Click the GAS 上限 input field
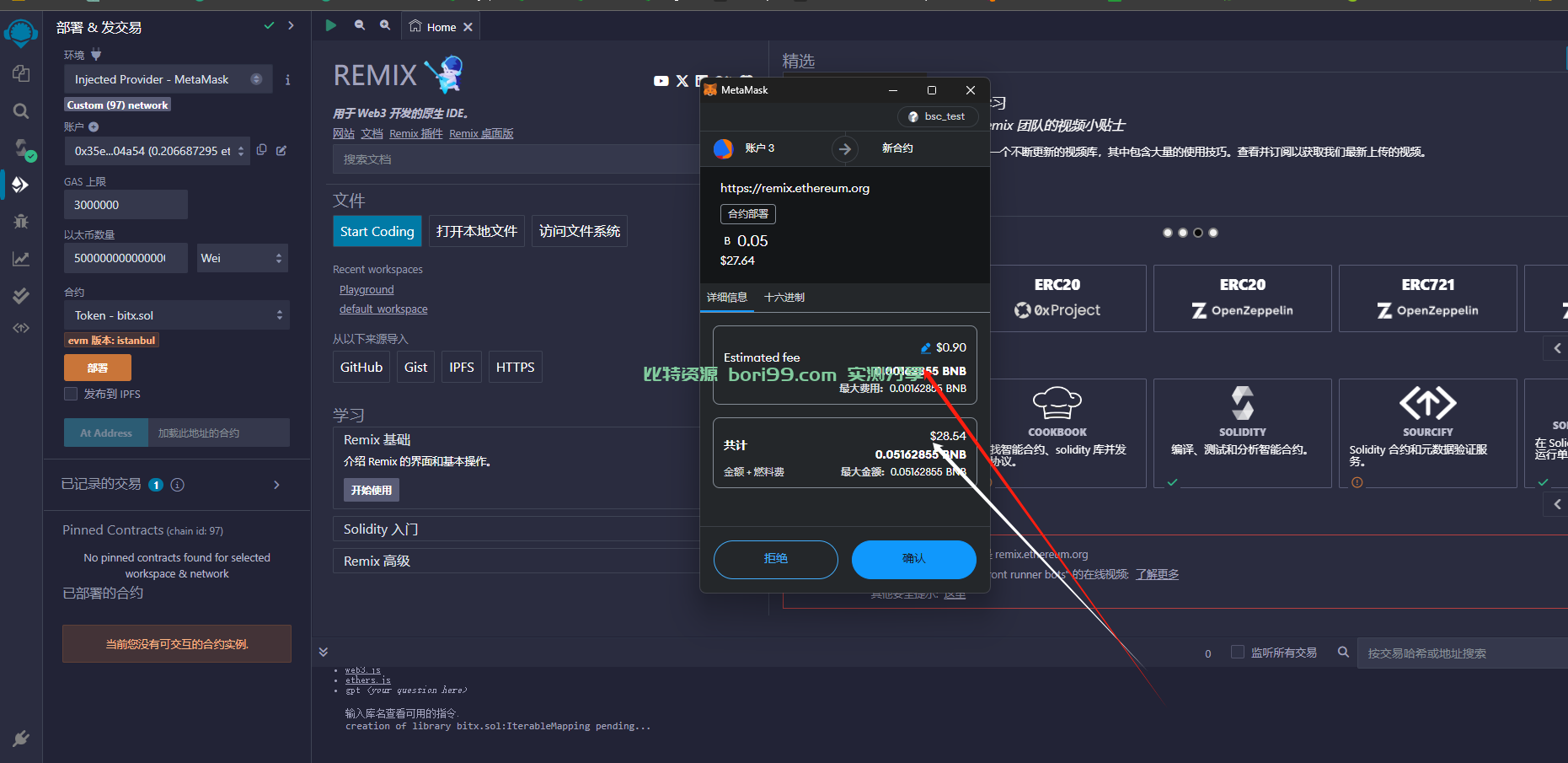The height and width of the screenshot is (763, 1568). point(126,205)
